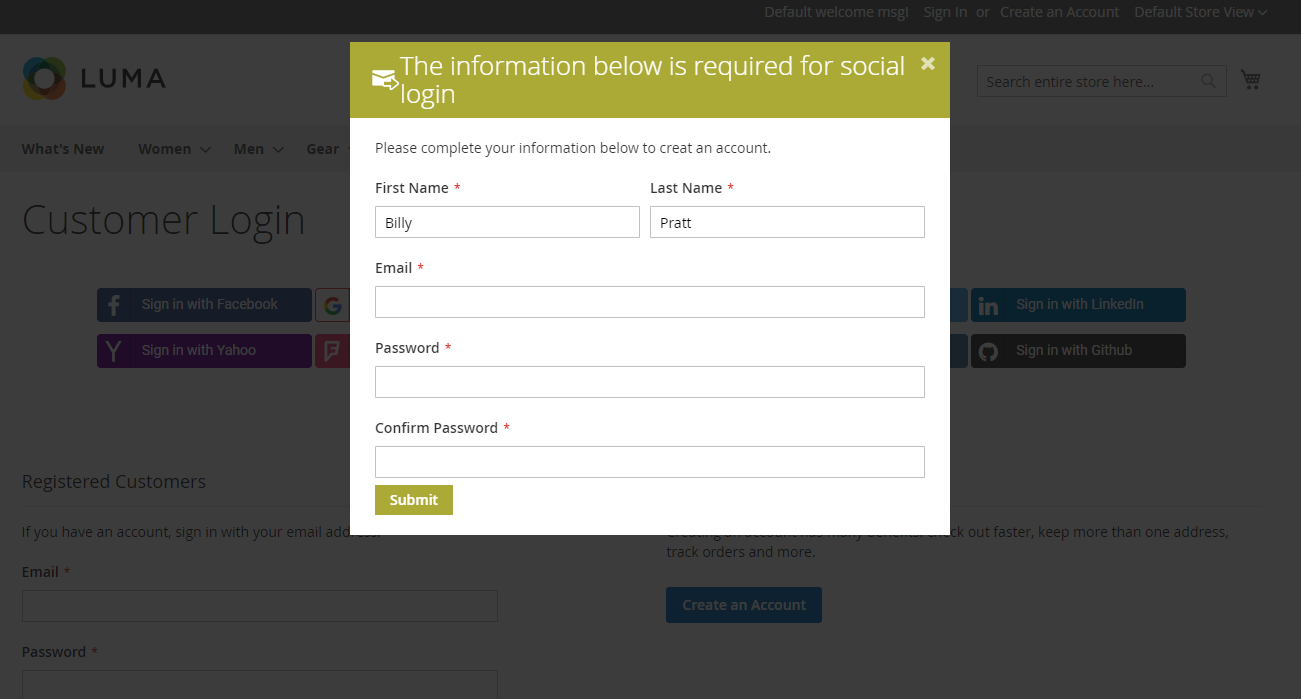Click the Confirm Password field
Image resolution: width=1301 pixels, height=699 pixels.
click(x=650, y=462)
